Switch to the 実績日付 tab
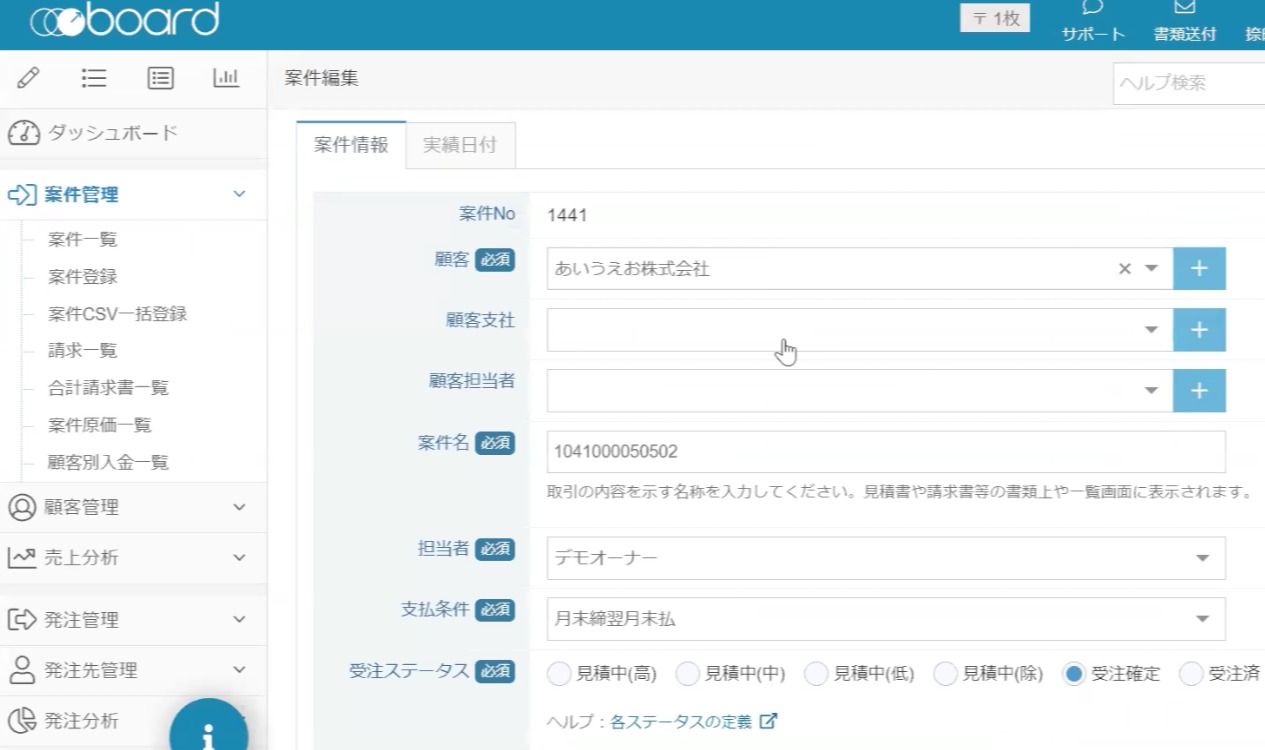This screenshot has height=750, width=1265. click(460, 145)
